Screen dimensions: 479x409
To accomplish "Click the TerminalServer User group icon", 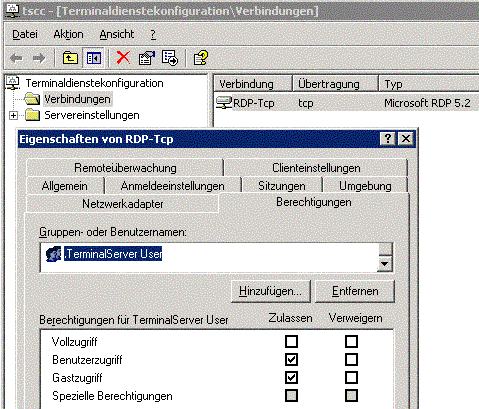I will [x=54, y=254].
